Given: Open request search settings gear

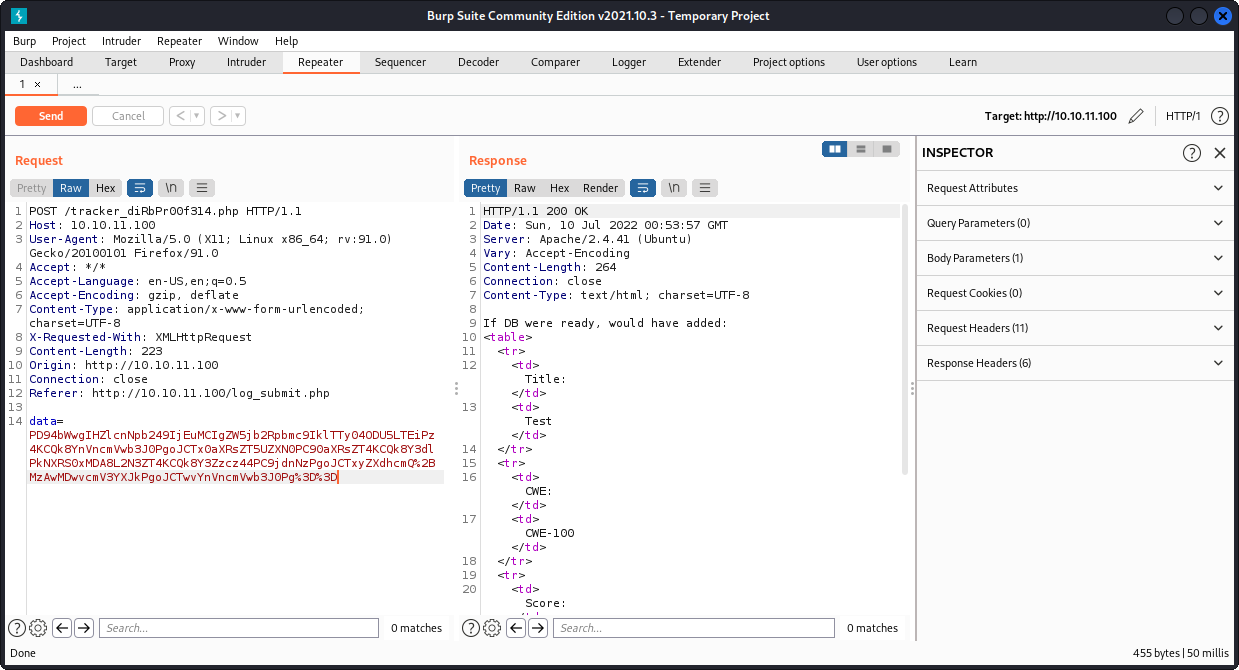Looking at the screenshot, I should (x=38, y=628).
